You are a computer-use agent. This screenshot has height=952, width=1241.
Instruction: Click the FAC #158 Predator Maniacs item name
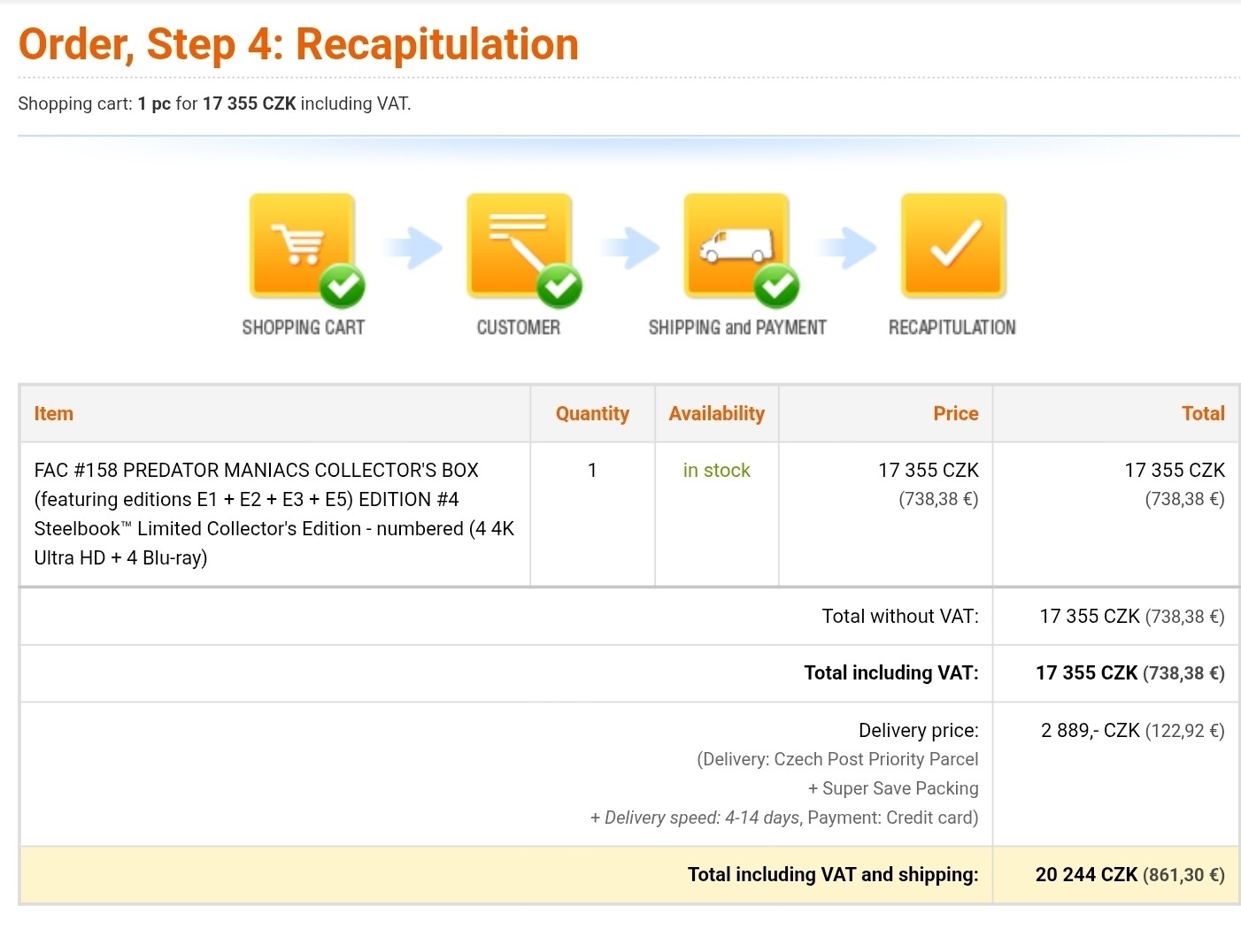274,514
